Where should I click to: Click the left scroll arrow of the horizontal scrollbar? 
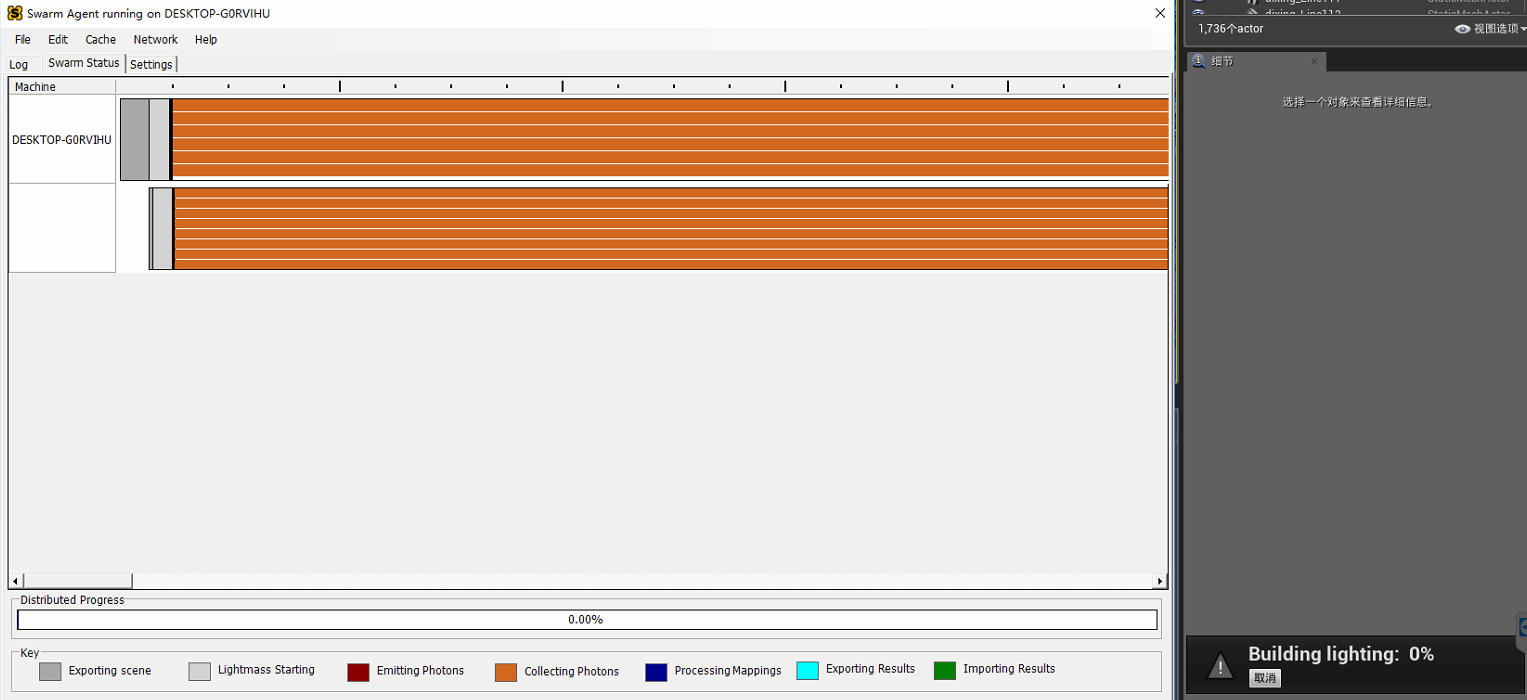coord(14,581)
